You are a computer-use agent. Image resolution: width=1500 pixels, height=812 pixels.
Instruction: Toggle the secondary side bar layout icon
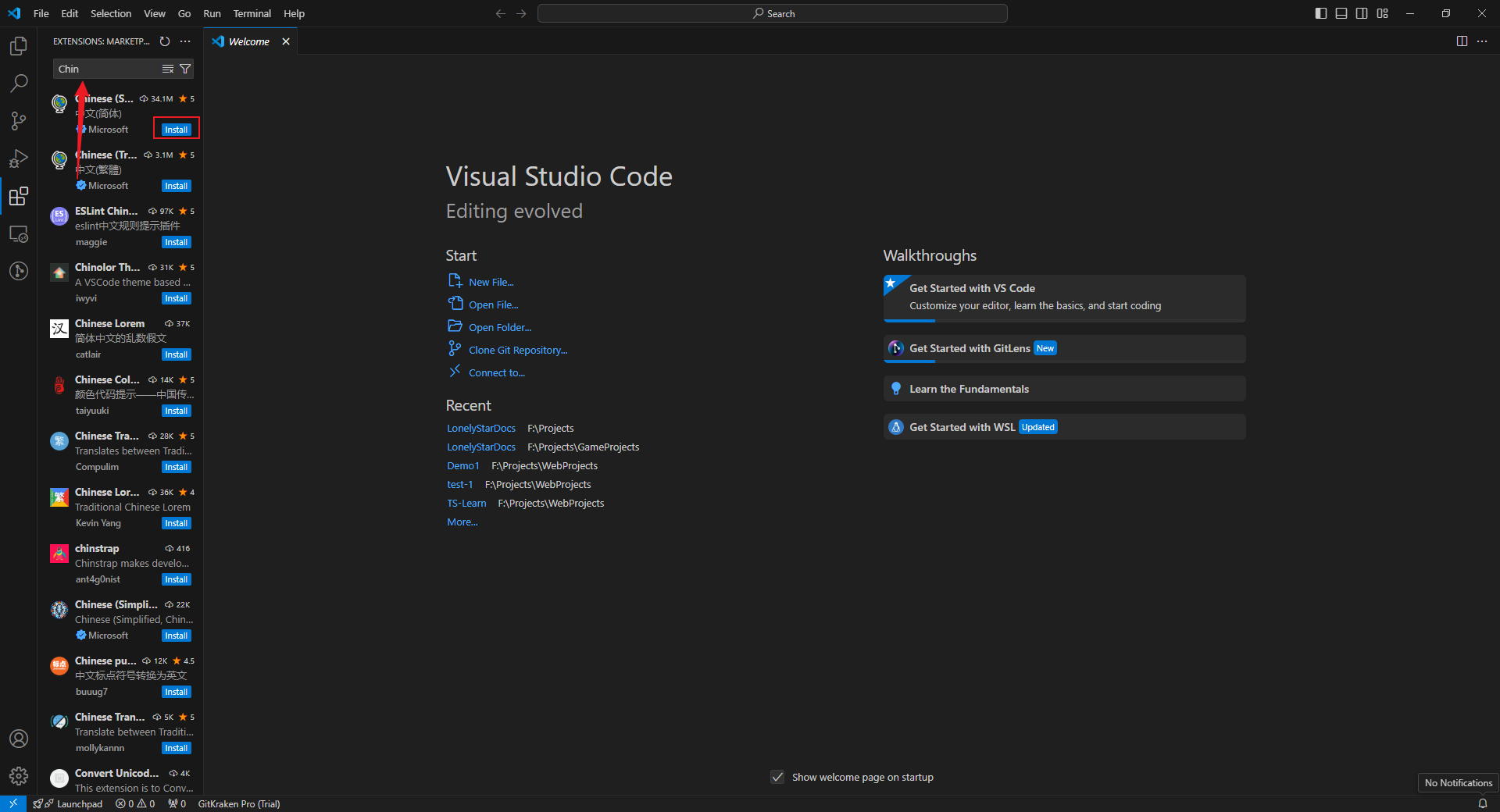tap(1362, 13)
